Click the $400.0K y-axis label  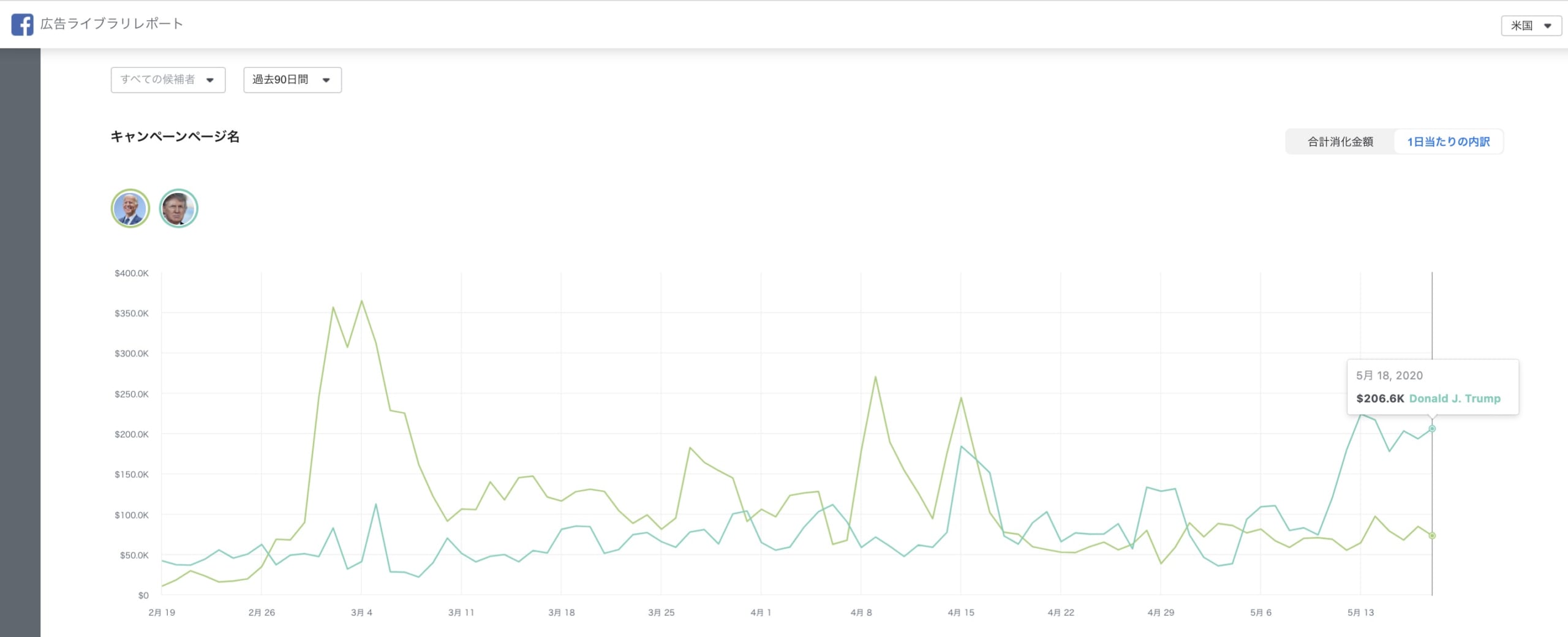click(x=131, y=273)
